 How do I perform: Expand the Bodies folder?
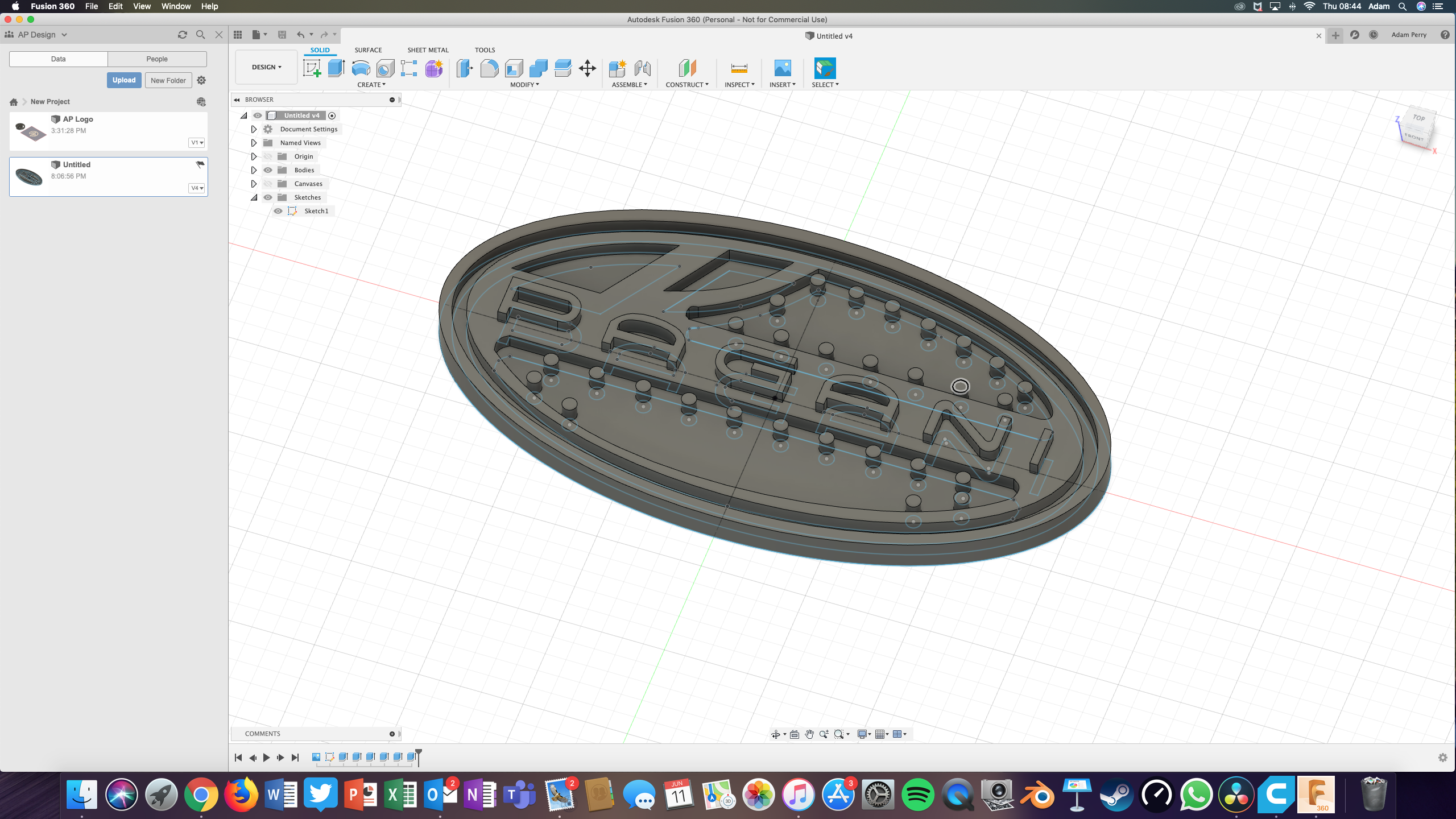point(254,170)
